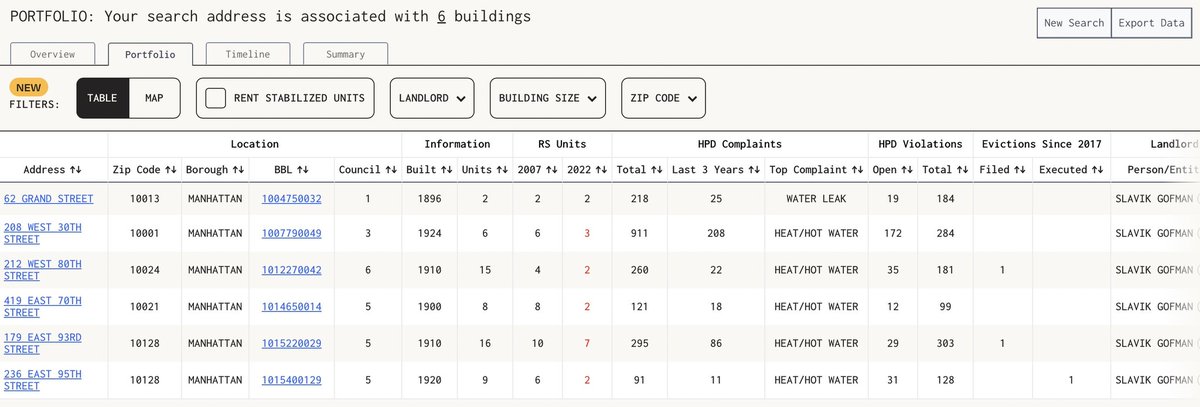Click the Export Data button
Screen dimensions: 1200x407
[1151, 23]
